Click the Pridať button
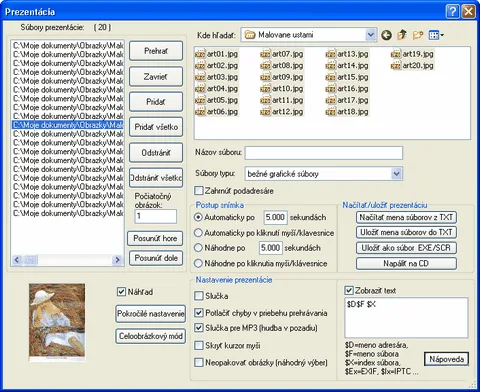 click(x=156, y=102)
